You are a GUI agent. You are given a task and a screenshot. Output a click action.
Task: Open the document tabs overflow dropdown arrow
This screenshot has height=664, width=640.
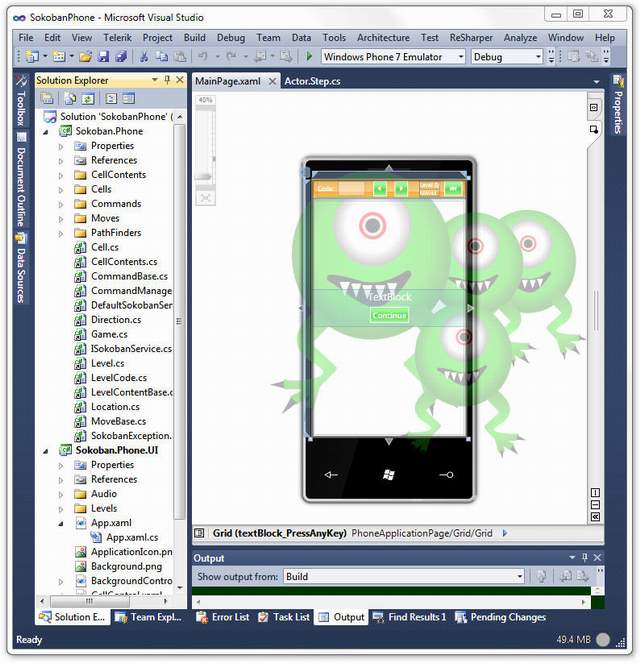[x=596, y=81]
